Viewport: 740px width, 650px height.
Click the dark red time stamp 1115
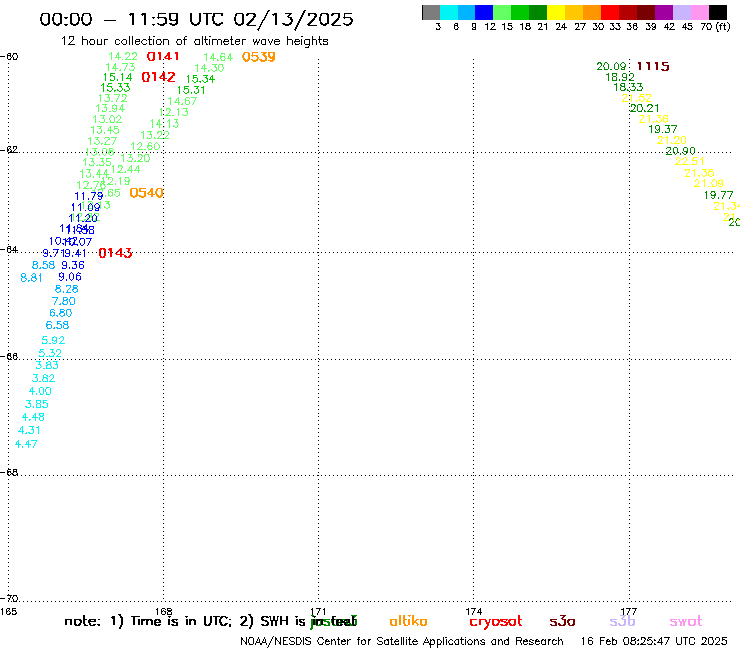tap(653, 67)
